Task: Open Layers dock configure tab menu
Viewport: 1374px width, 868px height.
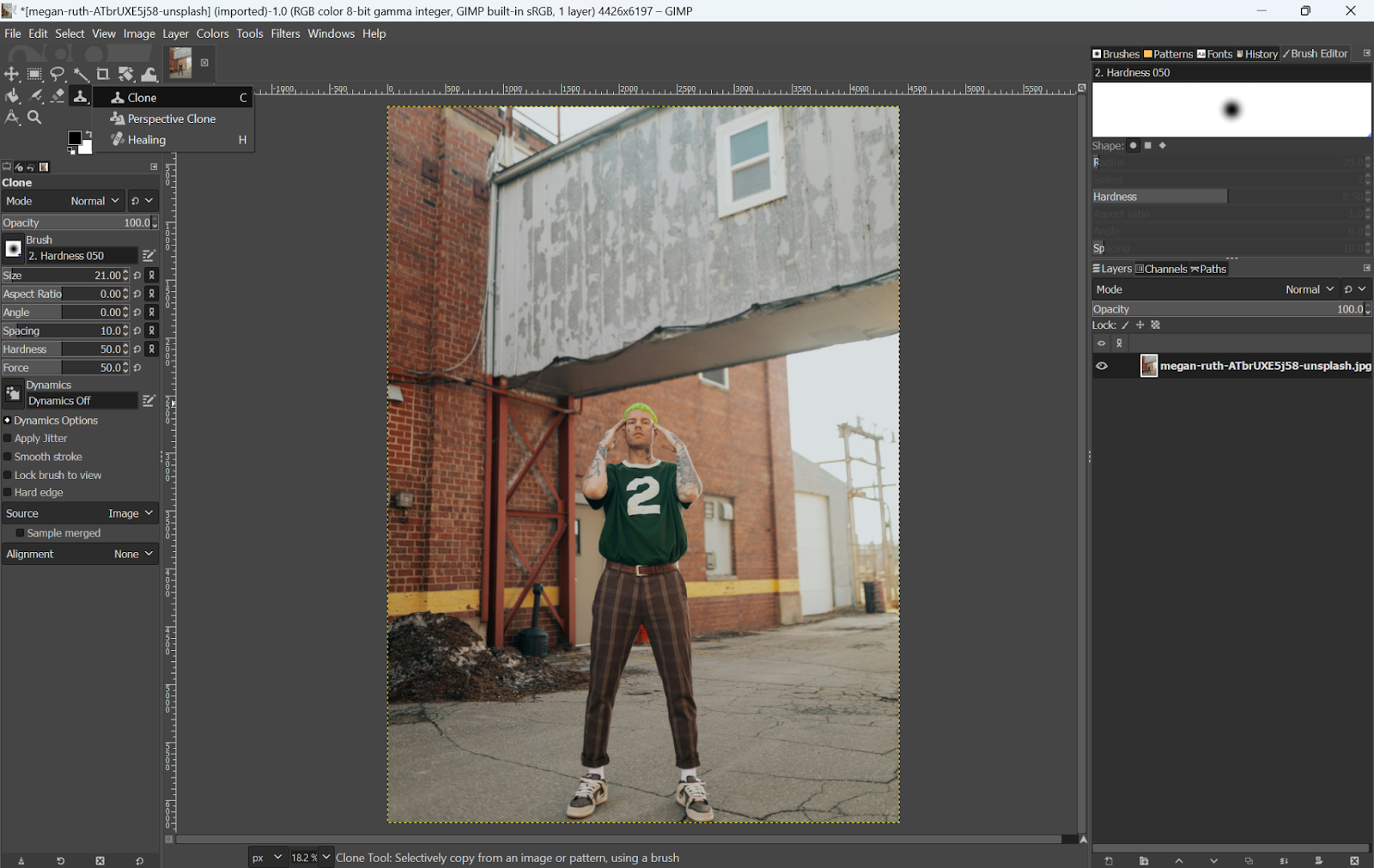Action: (1366, 269)
